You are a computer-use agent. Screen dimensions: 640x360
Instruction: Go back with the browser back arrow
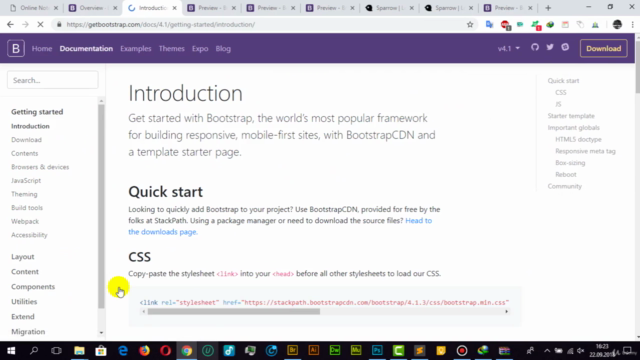[11, 24]
